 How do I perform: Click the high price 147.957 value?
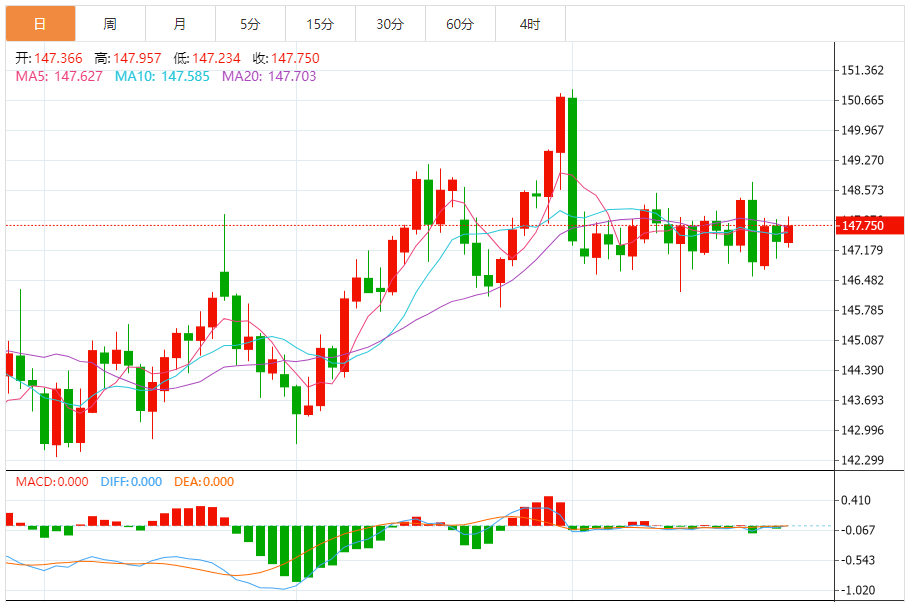pos(137,58)
